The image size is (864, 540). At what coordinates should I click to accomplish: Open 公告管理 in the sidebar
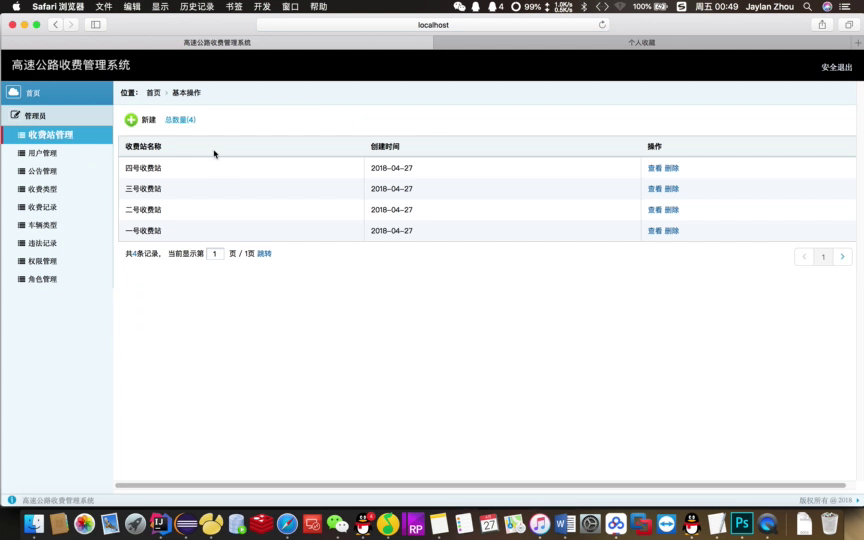point(42,171)
